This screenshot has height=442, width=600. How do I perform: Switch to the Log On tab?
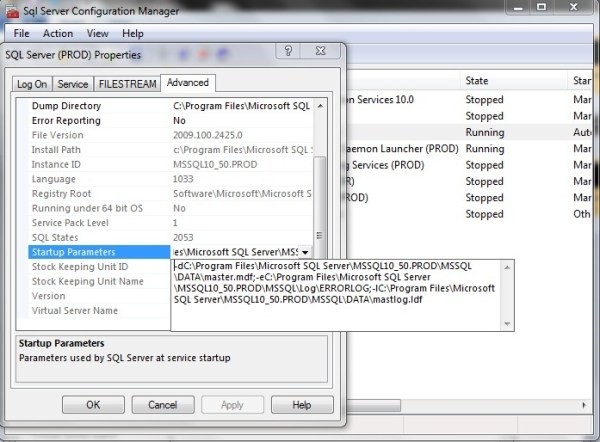tap(32, 84)
